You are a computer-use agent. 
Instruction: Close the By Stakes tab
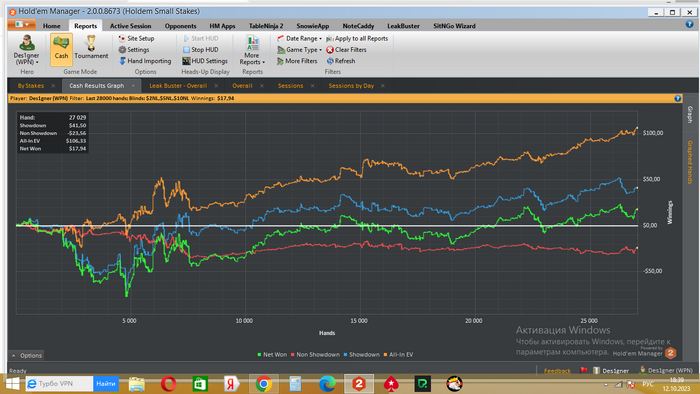(53, 86)
